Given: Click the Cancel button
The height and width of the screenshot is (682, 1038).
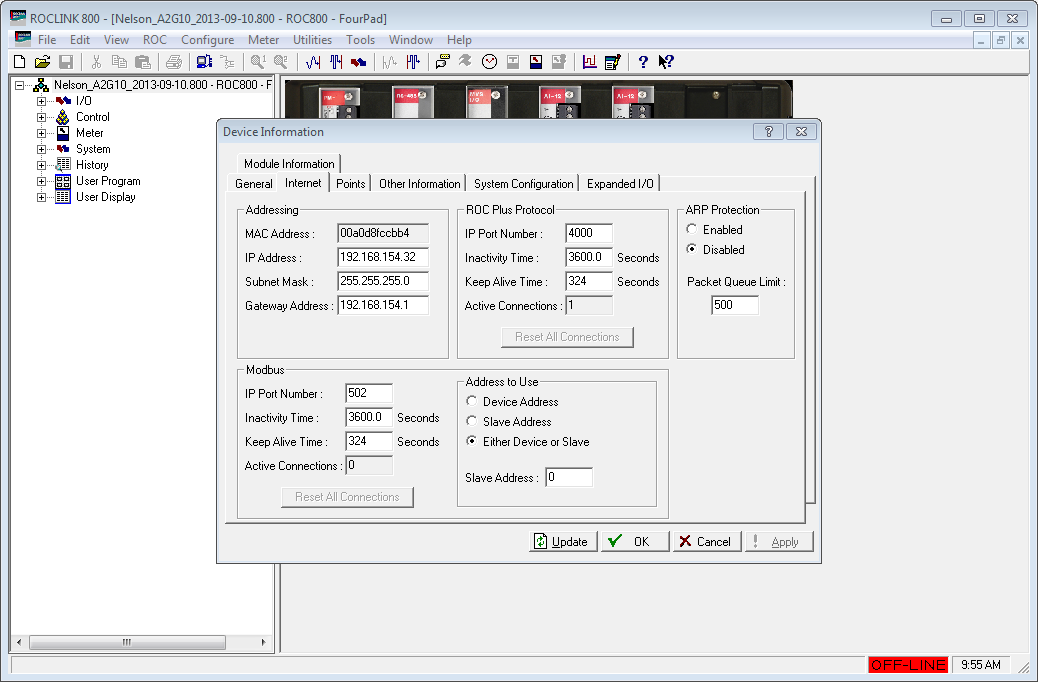Looking at the screenshot, I should click(x=706, y=542).
